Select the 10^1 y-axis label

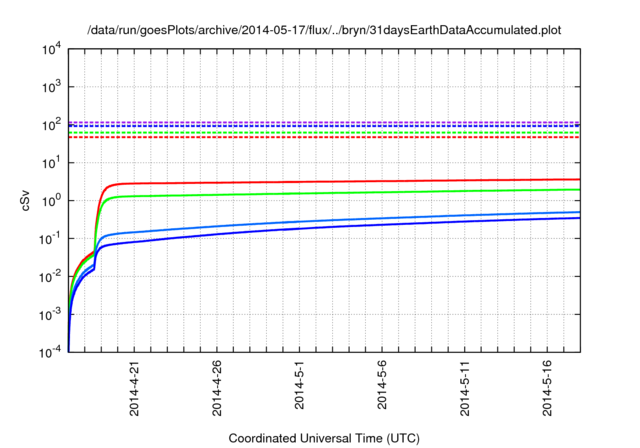pyautogui.click(x=51, y=163)
